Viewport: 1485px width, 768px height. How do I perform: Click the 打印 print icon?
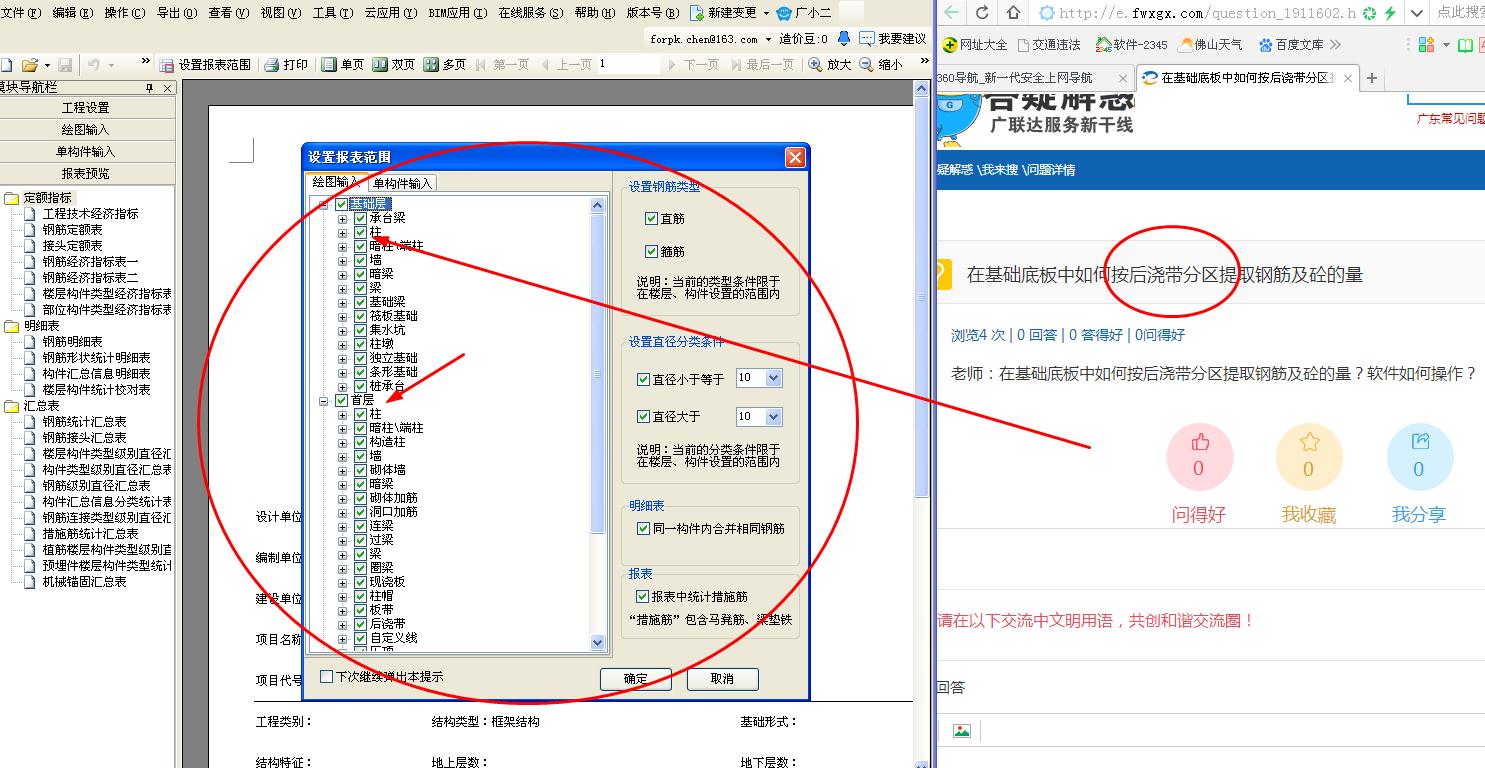tap(271, 64)
